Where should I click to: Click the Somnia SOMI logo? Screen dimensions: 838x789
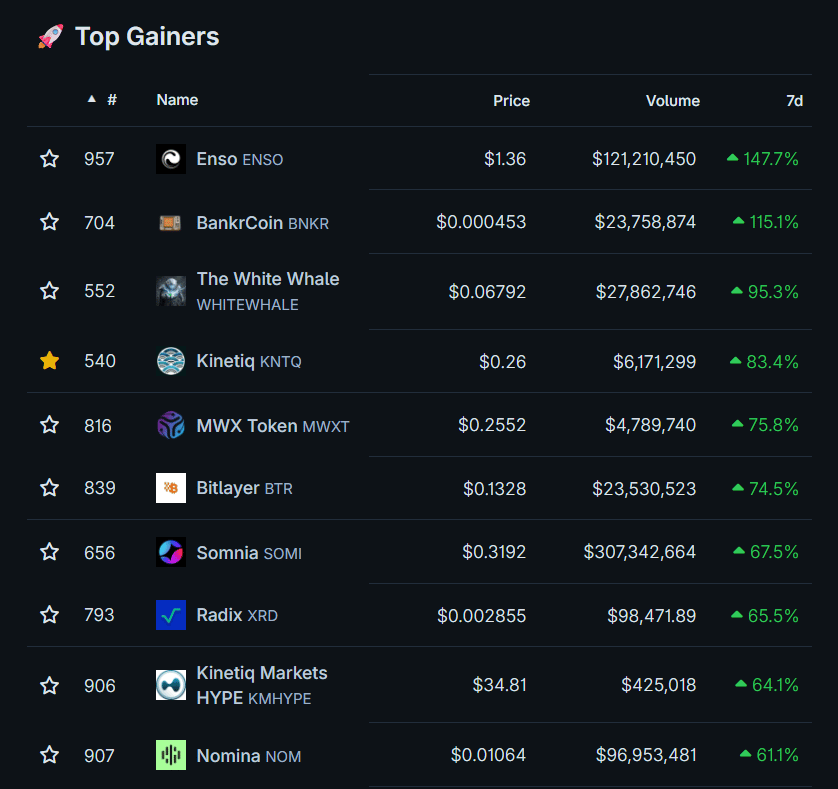point(171,552)
